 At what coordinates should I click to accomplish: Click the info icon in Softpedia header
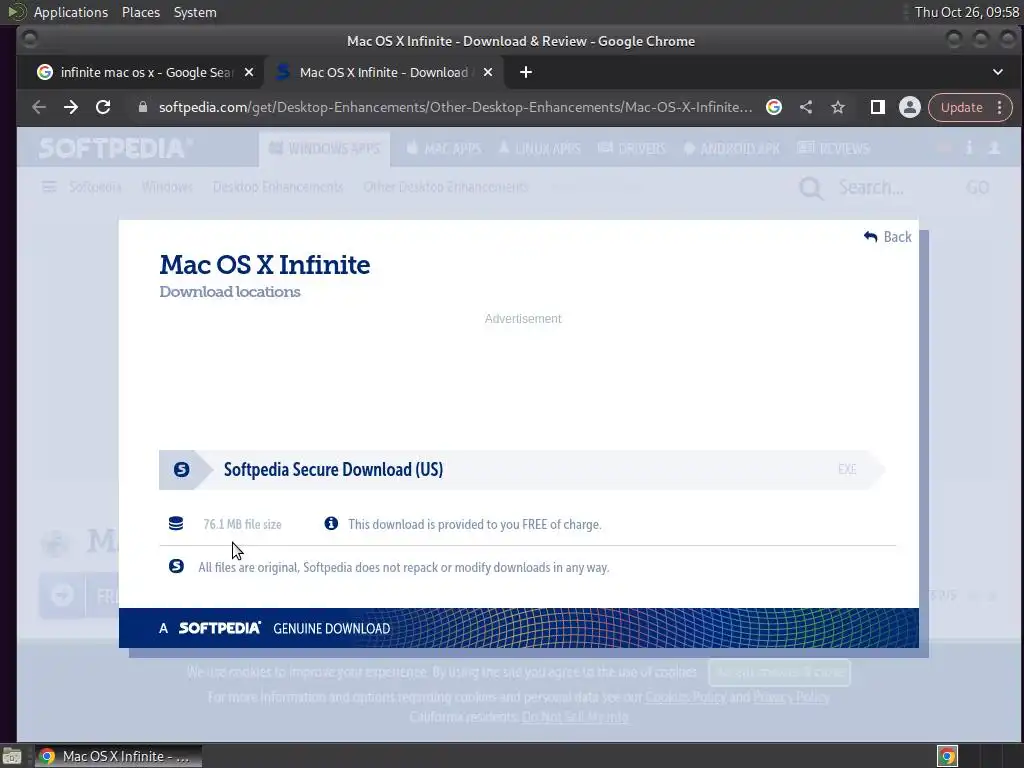click(969, 148)
